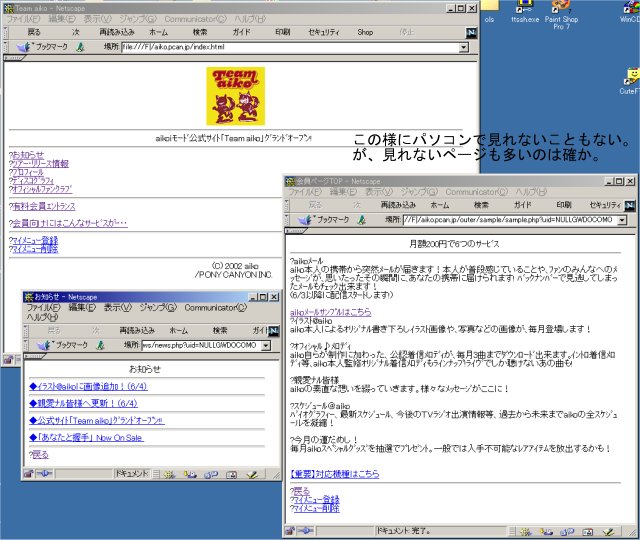Image resolution: width=640 pixels, height=540 pixels.
Task: Open Navigator component icon in お知らせ status bar
Action: (x=169, y=474)
